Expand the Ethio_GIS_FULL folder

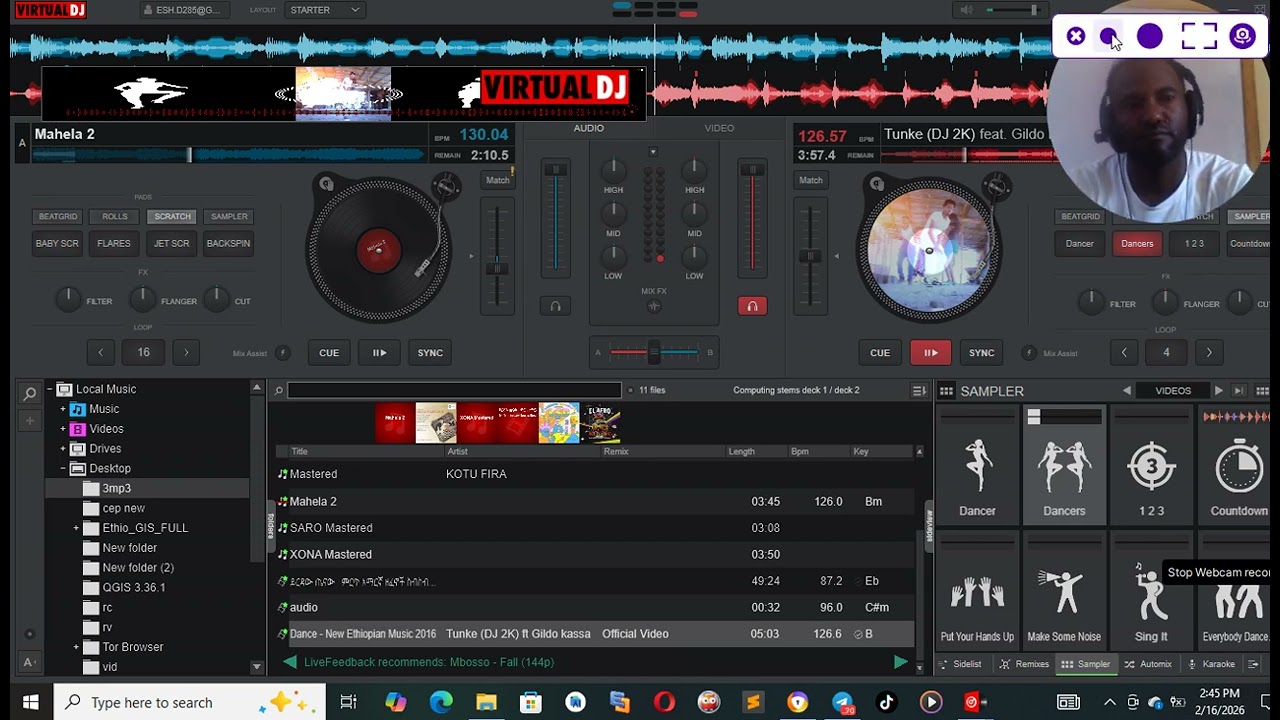pos(76,528)
